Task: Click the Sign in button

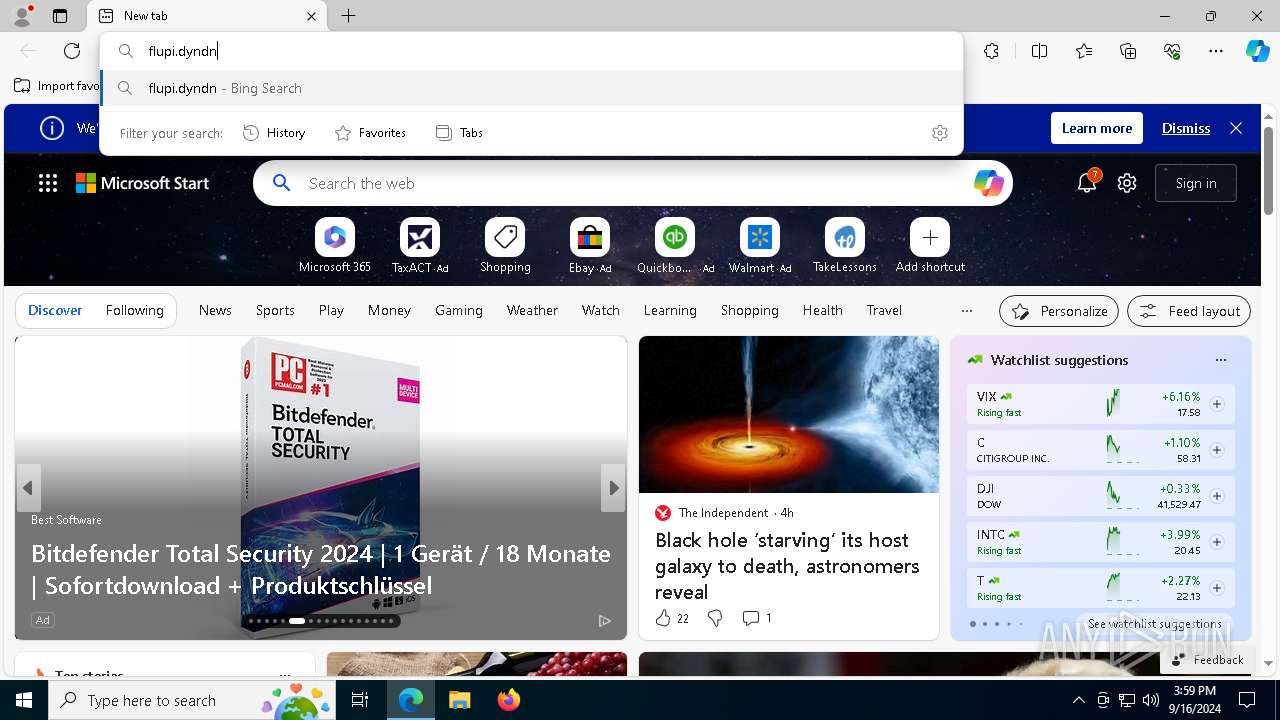Action: 1196,183
